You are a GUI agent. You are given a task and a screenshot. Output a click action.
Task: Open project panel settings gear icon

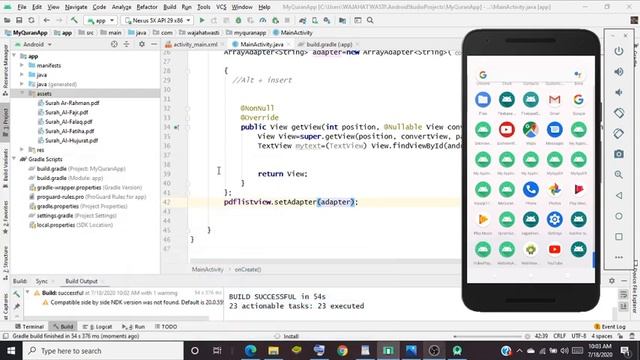click(142, 44)
